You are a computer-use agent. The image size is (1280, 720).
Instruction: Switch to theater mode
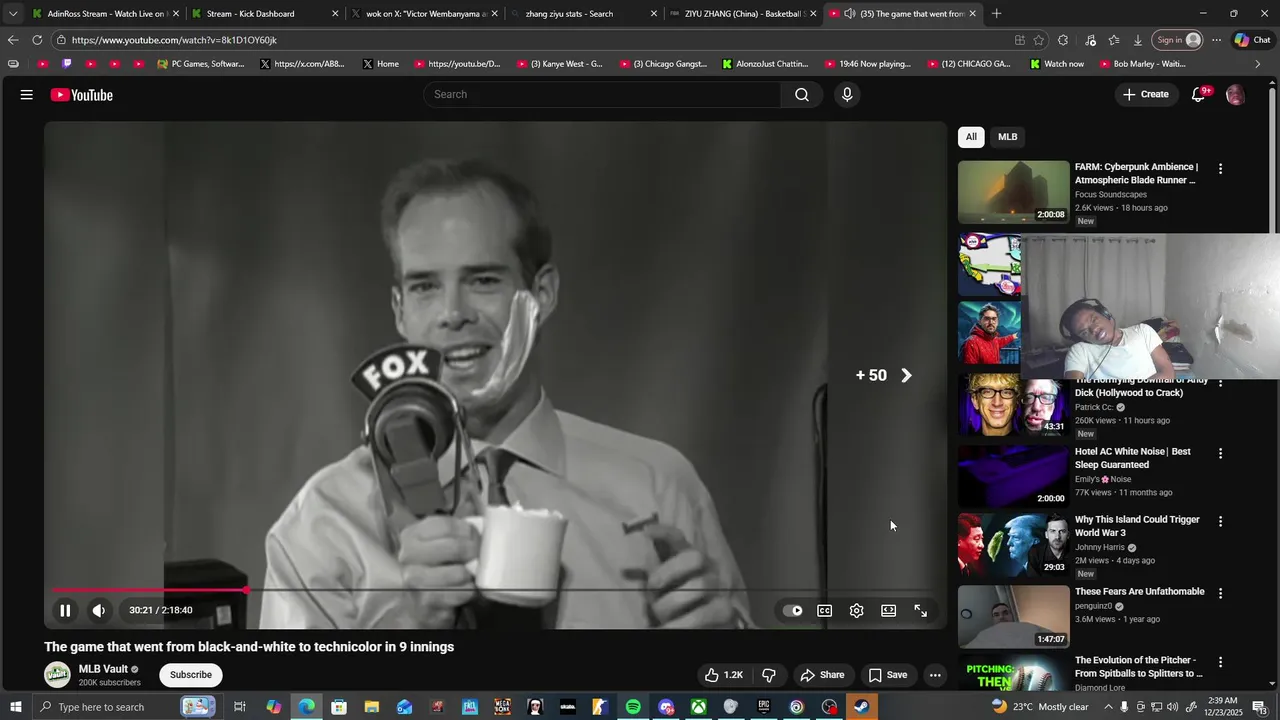point(889,610)
